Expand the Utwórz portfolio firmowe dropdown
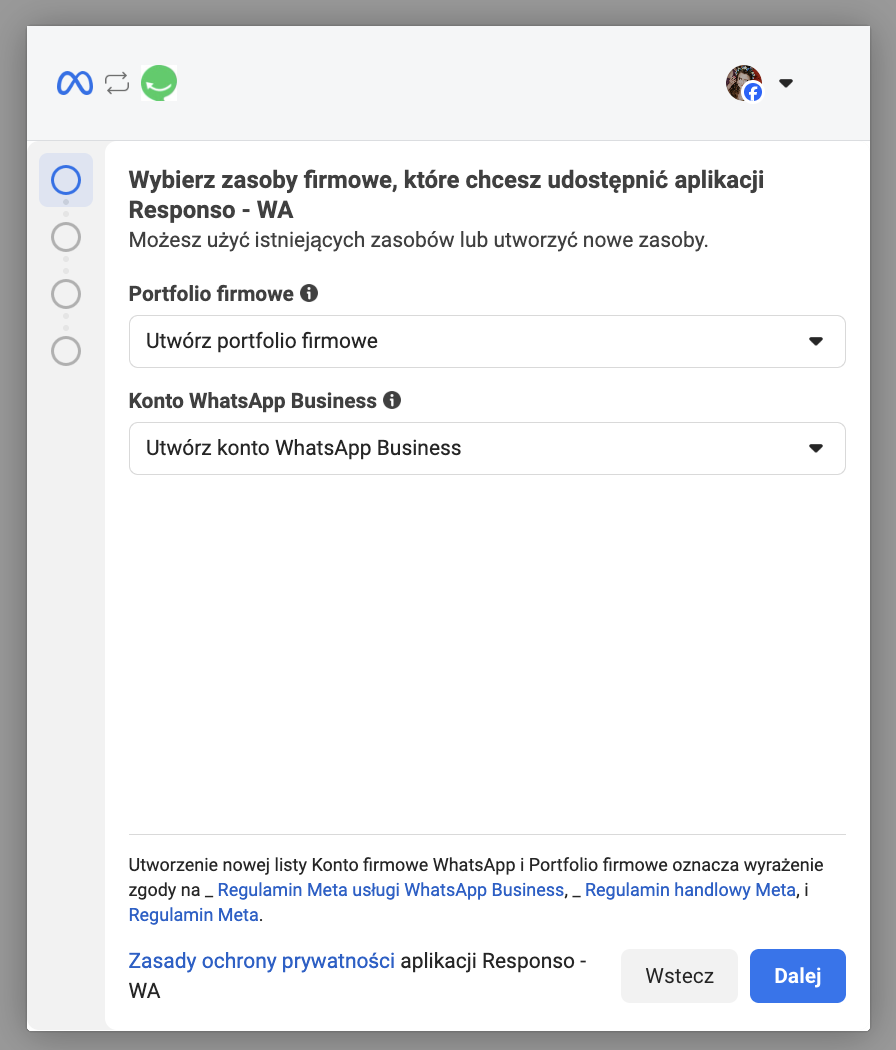Screen dimensions: 896x1050 [x=487, y=341]
